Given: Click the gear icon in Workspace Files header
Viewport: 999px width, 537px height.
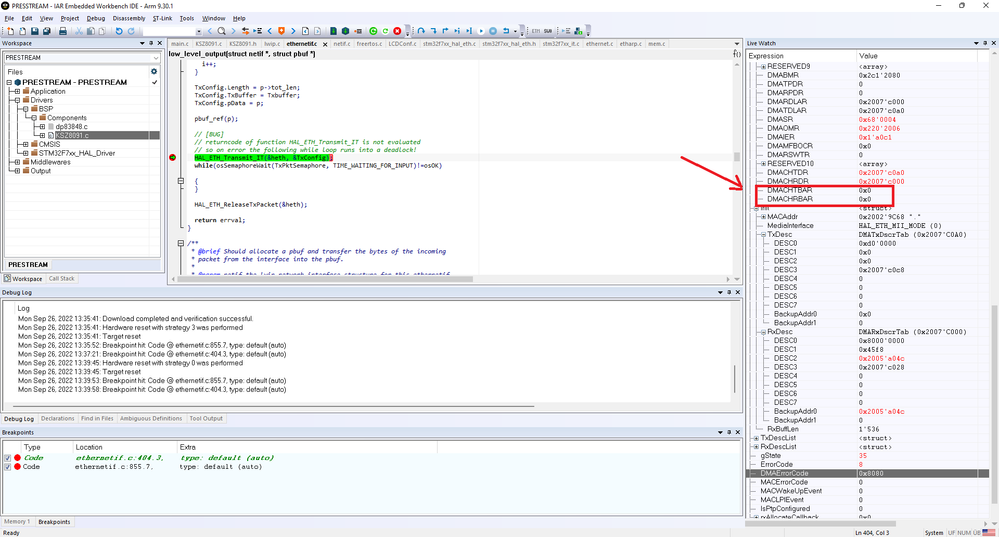Looking at the screenshot, I should tap(154, 72).
